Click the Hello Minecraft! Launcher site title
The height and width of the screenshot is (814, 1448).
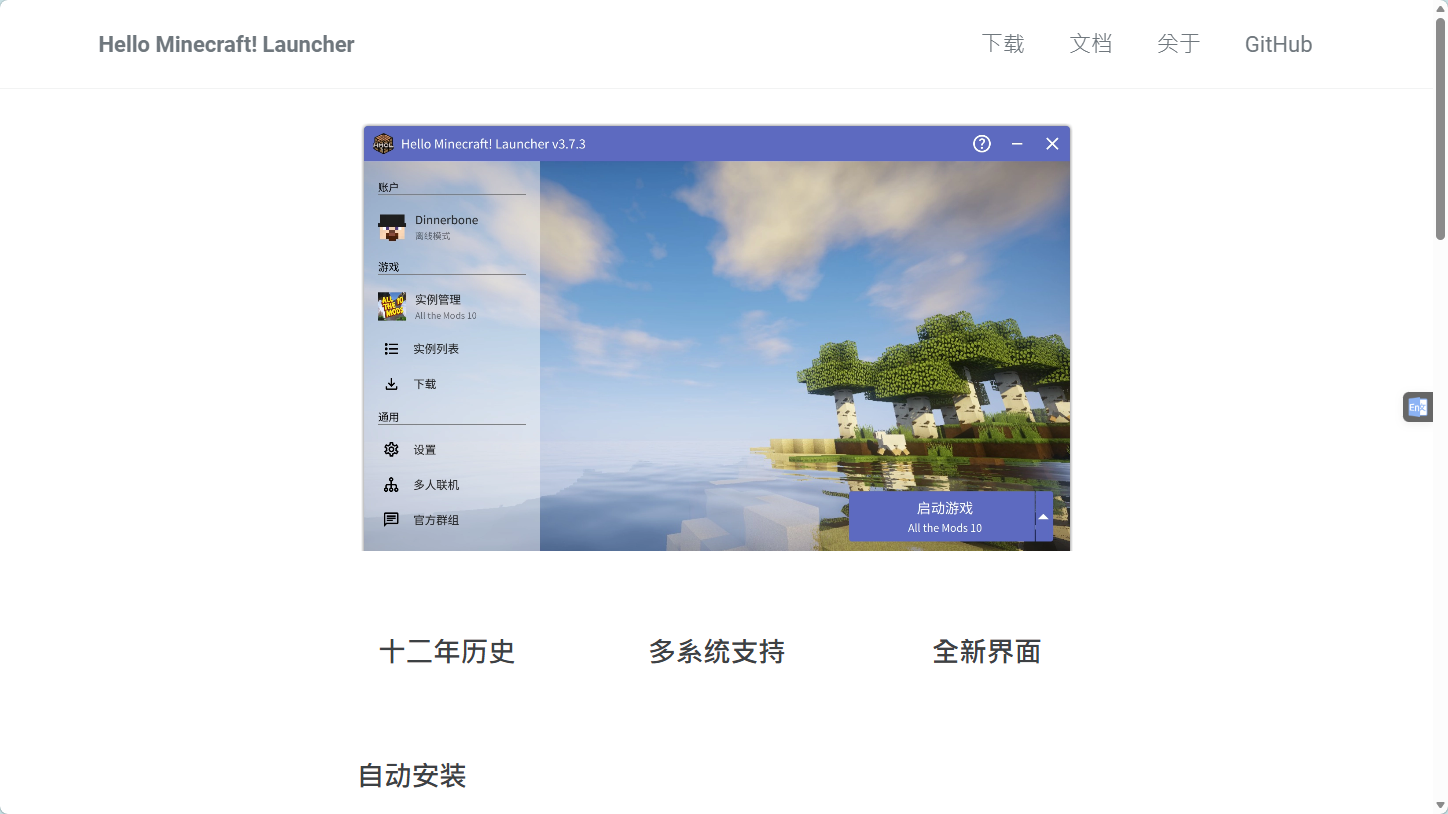tap(226, 44)
